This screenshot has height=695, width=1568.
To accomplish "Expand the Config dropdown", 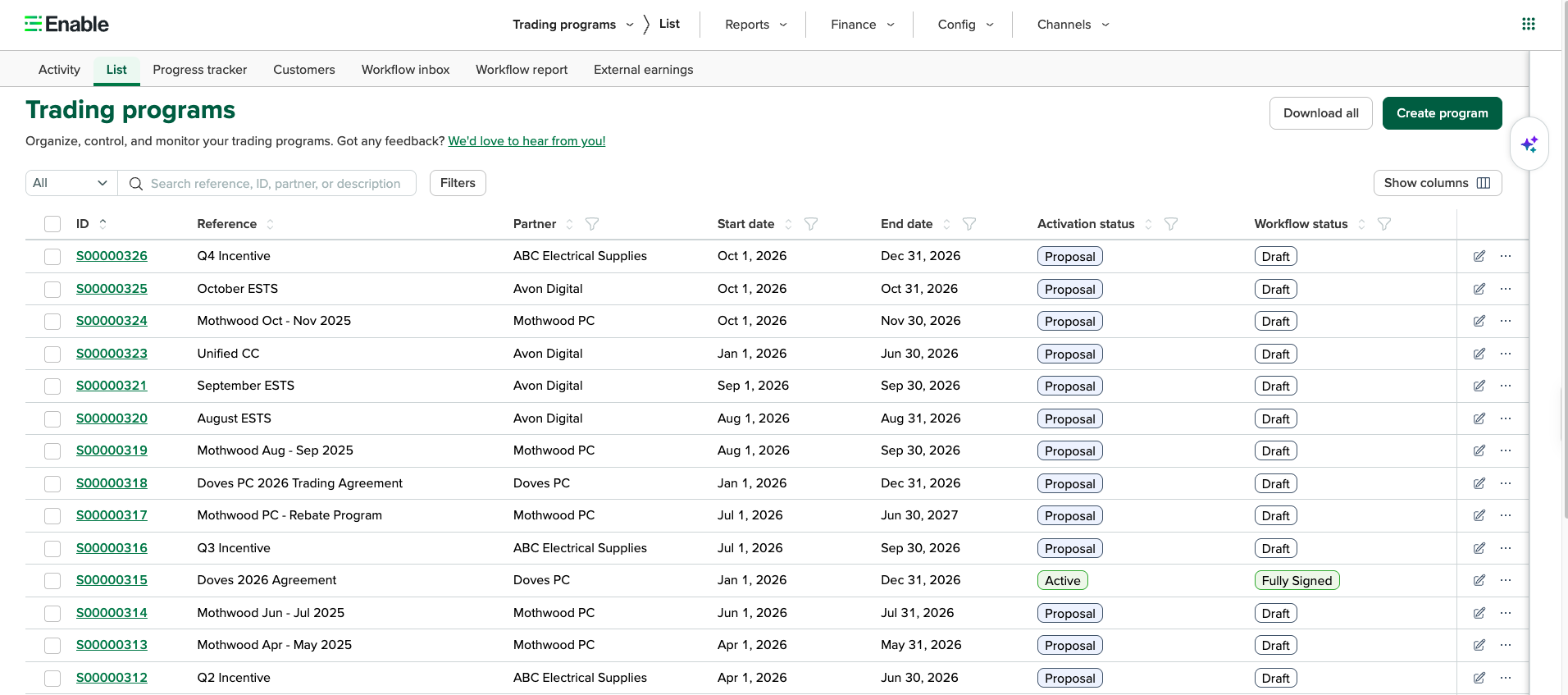I will pos(966,25).
